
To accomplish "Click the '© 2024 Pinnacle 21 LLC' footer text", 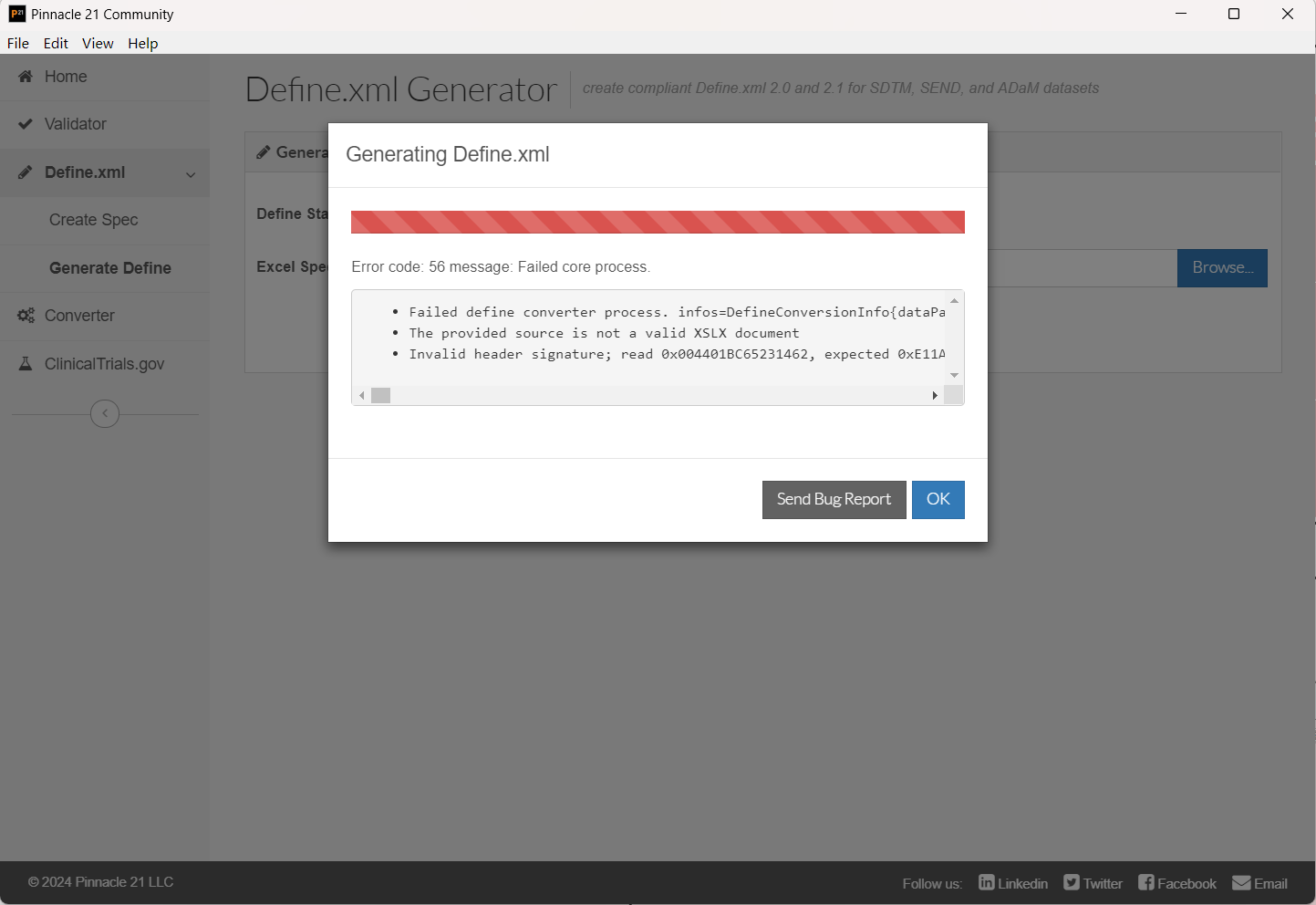I will click(x=100, y=882).
